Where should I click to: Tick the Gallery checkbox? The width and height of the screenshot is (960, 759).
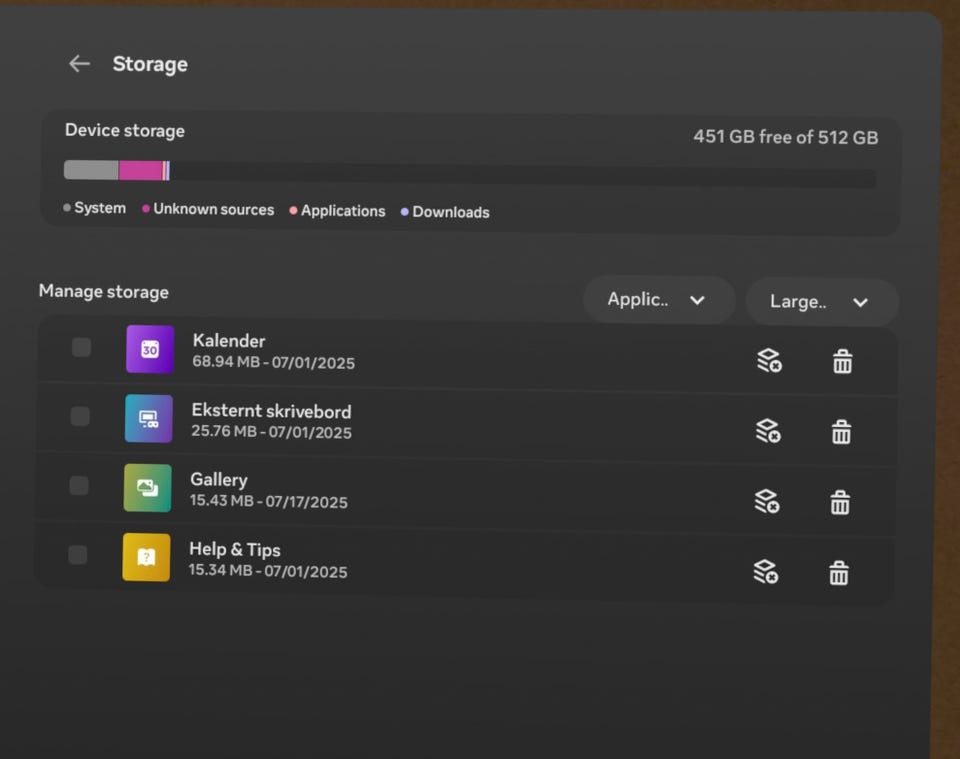click(x=79, y=486)
